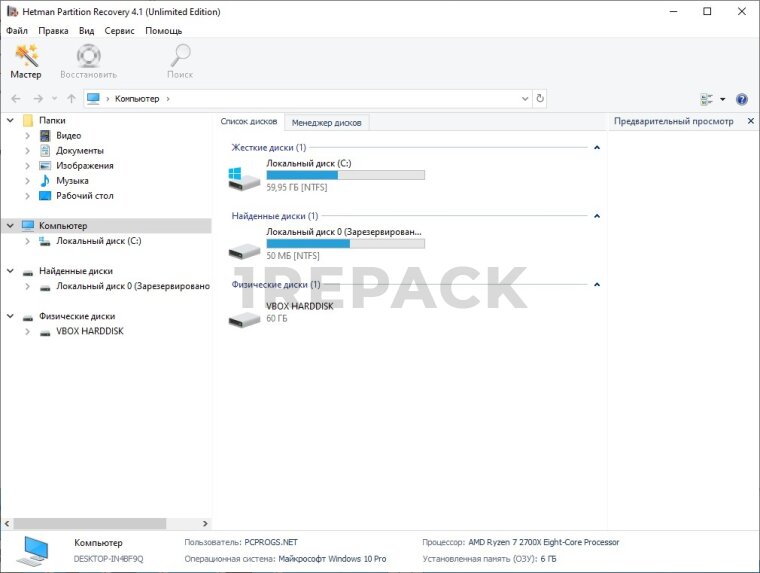Click the refresh button beside the address bar
The width and height of the screenshot is (760, 573).
(540, 99)
